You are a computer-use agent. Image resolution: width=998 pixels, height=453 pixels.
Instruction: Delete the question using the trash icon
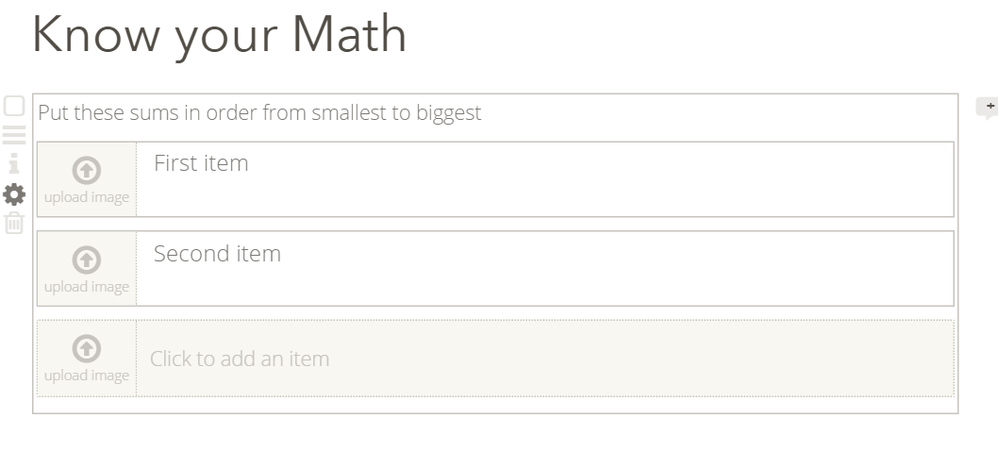14,223
